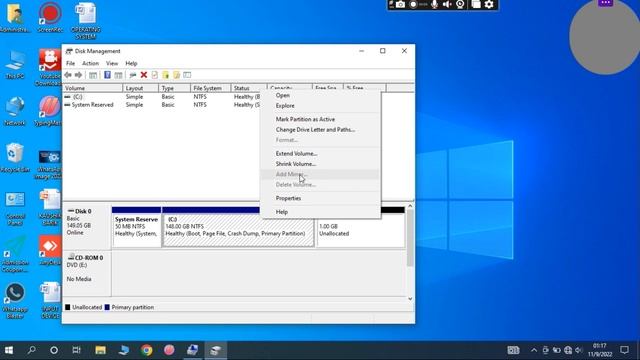Toggle the speaker audio in recorder bar
This screenshot has height=360, width=640.
coord(447,4)
